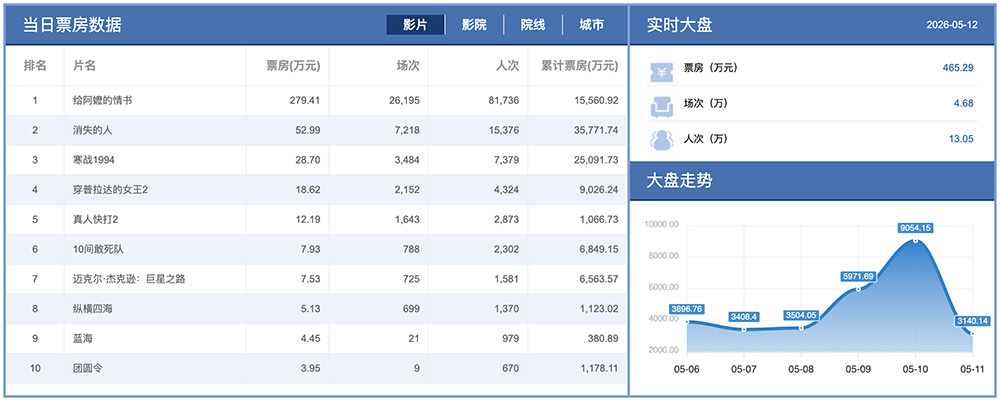Click the realtime attendance value 13.05
The image size is (1000, 401).
point(961,139)
